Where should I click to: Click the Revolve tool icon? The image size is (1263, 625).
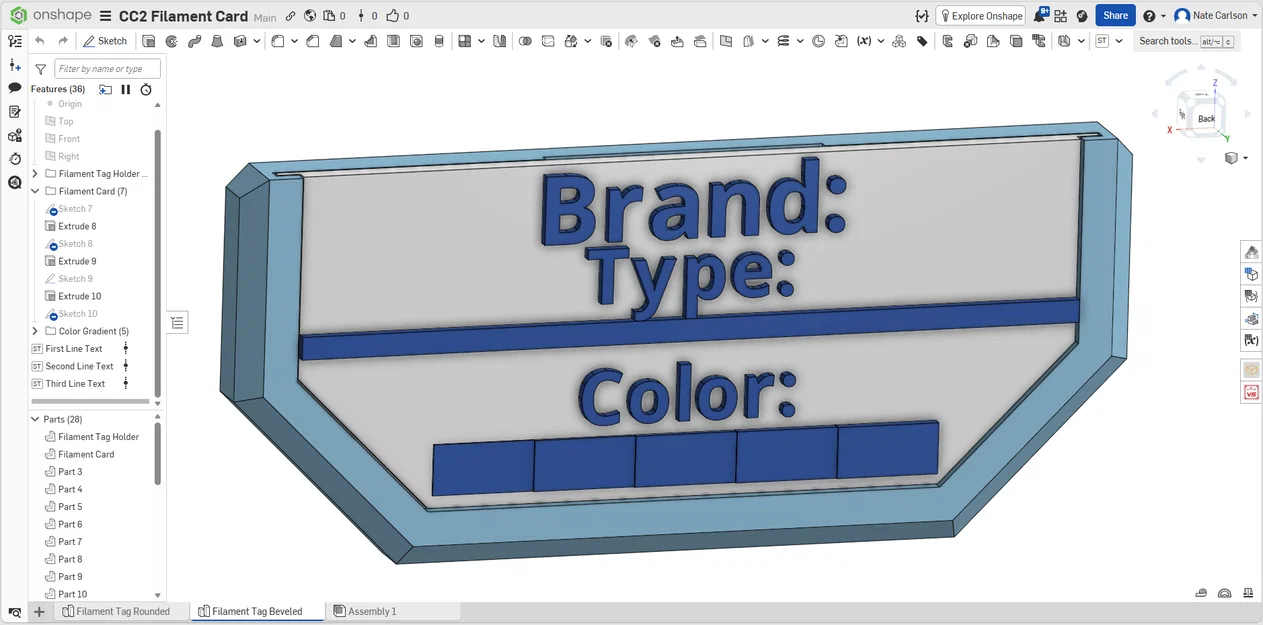point(171,41)
